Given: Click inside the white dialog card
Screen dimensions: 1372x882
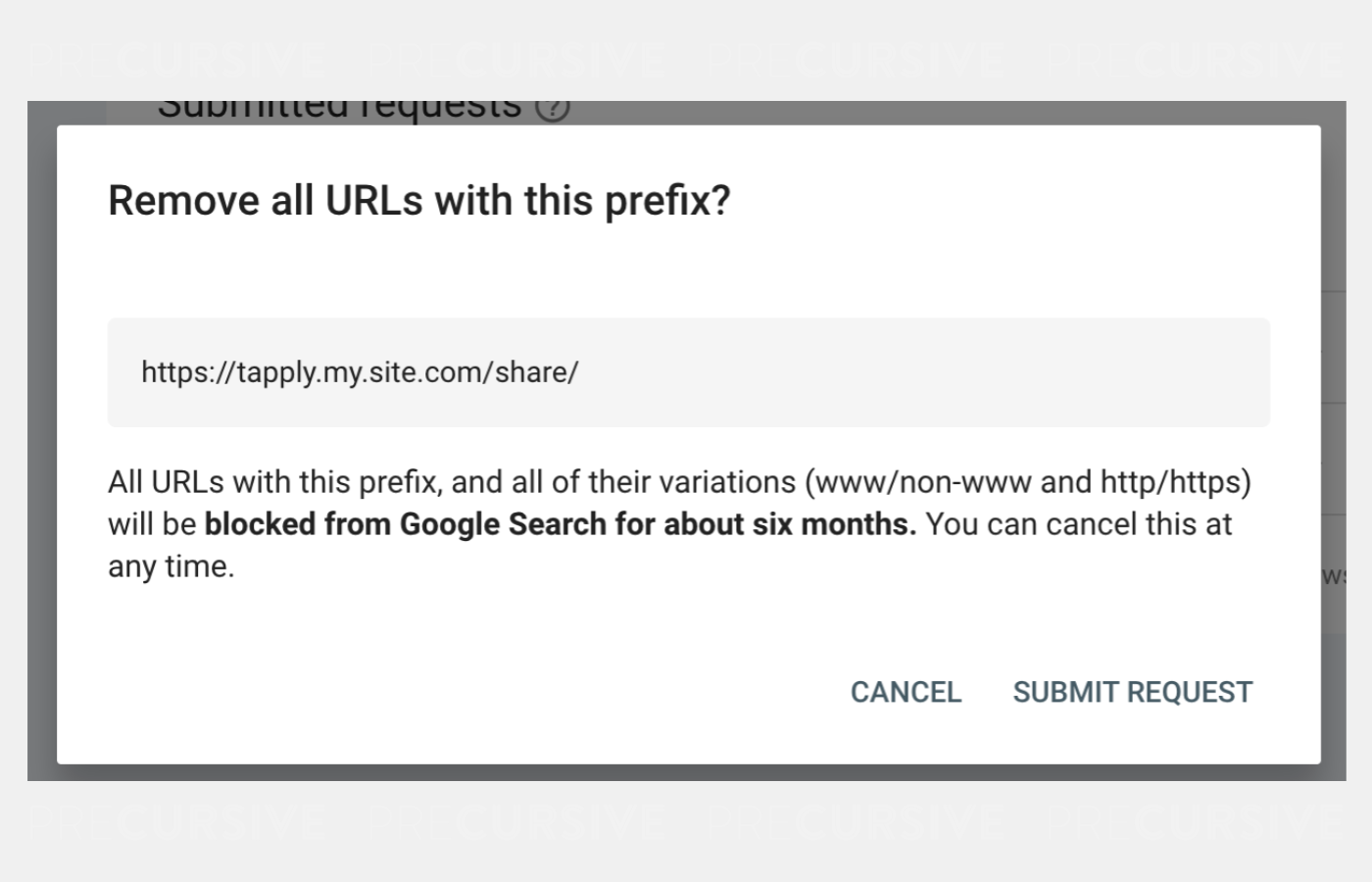Looking at the screenshot, I should 686,617.
